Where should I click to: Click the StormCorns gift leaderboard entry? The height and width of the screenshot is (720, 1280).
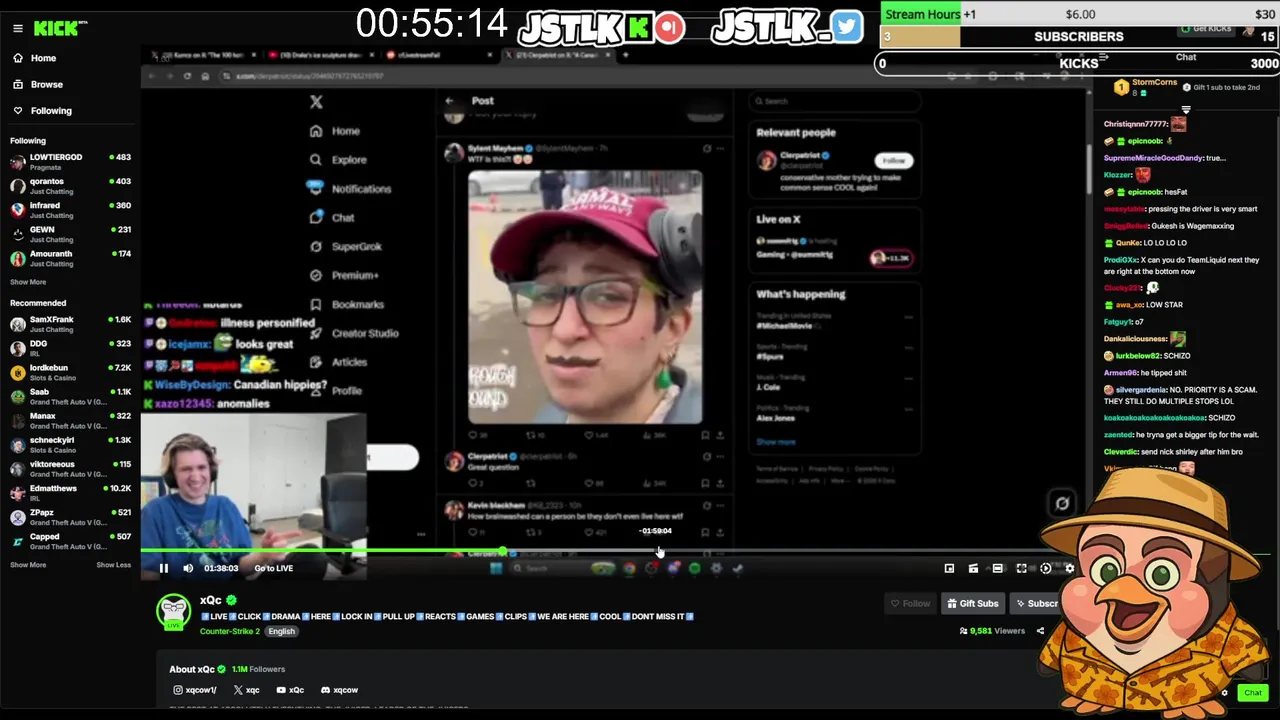(x=1148, y=86)
